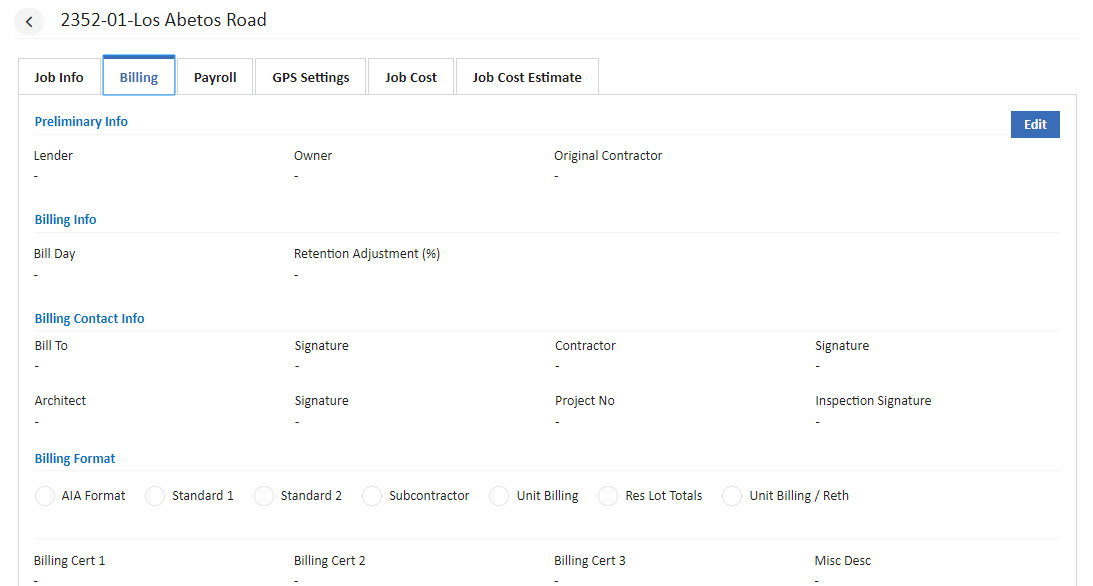Enable Unit Billing format

click(x=499, y=495)
